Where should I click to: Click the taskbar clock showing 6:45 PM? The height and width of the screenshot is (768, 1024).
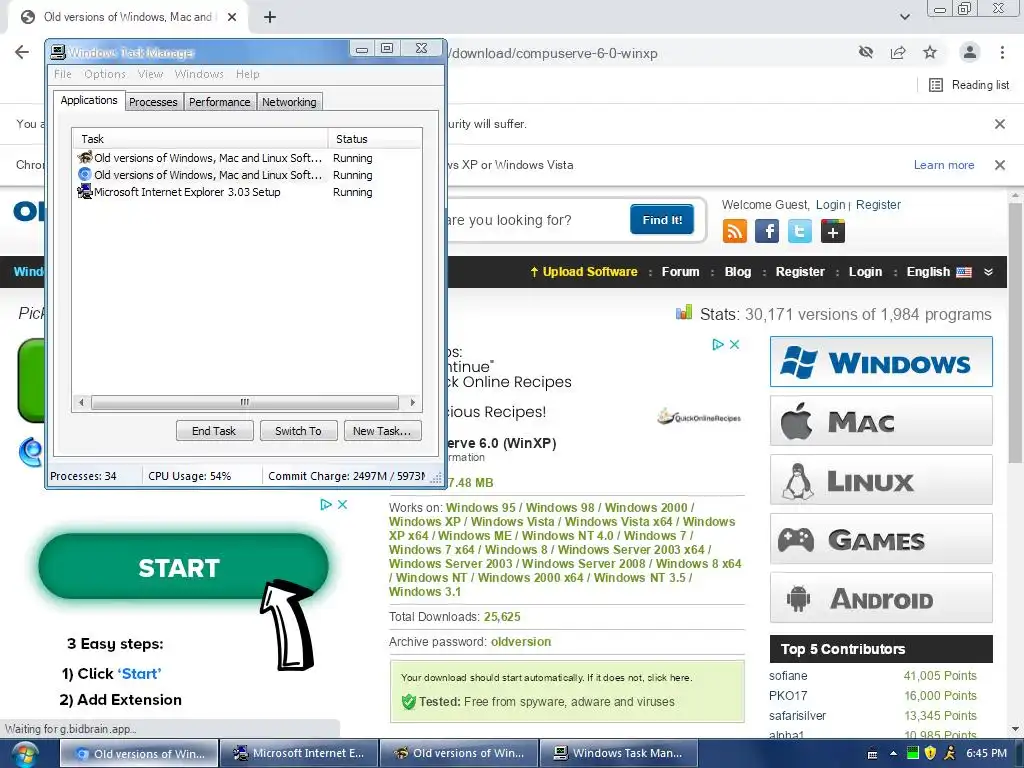(x=987, y=753)
